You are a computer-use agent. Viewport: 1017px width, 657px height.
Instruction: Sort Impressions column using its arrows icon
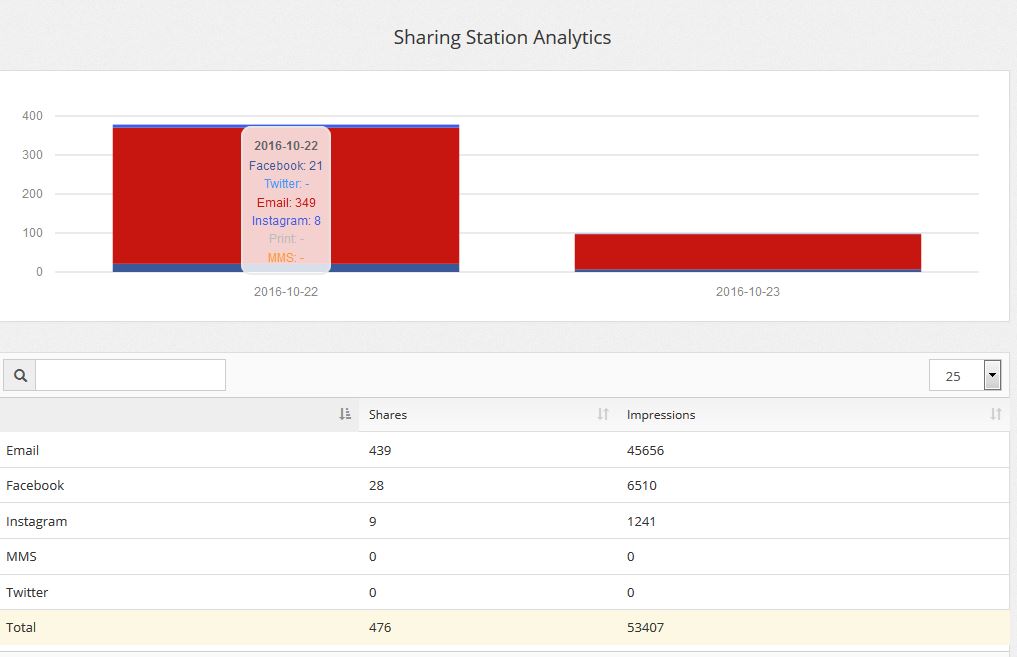996,414
